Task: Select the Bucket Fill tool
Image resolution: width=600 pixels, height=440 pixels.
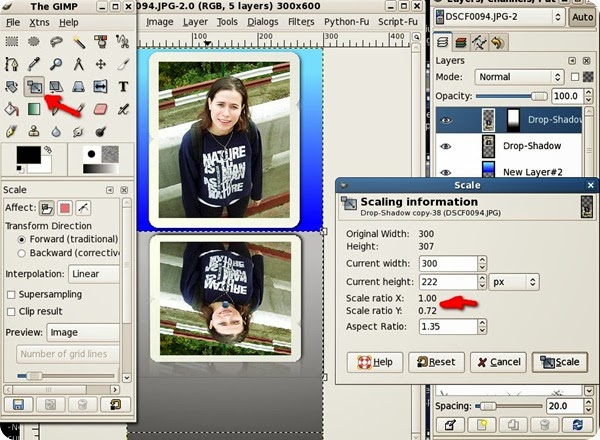Action: 11,109
